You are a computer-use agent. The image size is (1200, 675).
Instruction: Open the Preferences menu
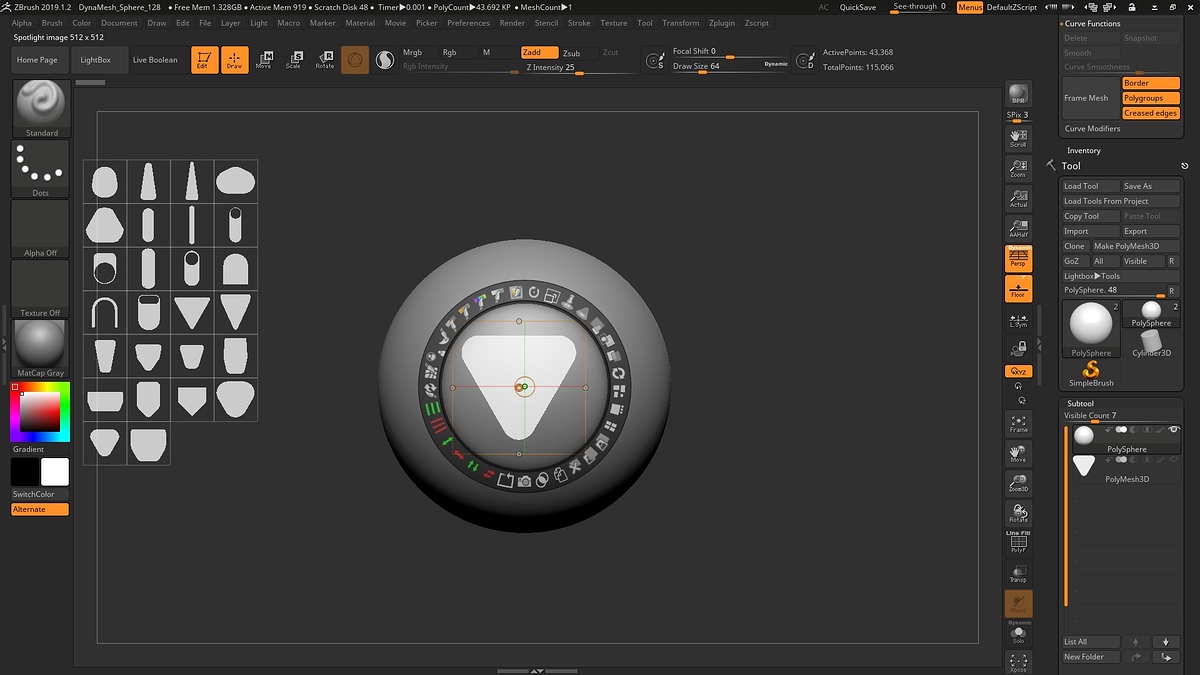coord(468,22)
